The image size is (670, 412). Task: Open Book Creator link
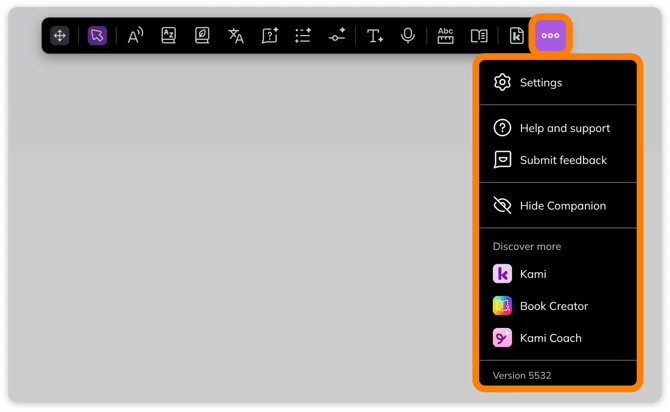click(x=558, y=306)
